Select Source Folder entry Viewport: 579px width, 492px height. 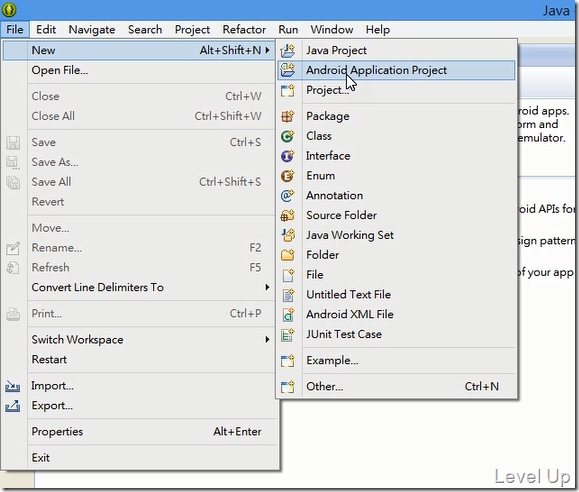pos(396,215)
